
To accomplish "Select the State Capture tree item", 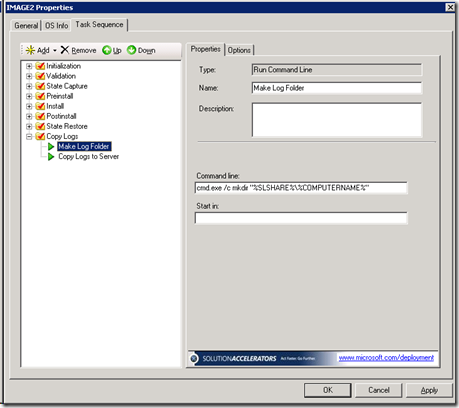I will click(67, 86).
